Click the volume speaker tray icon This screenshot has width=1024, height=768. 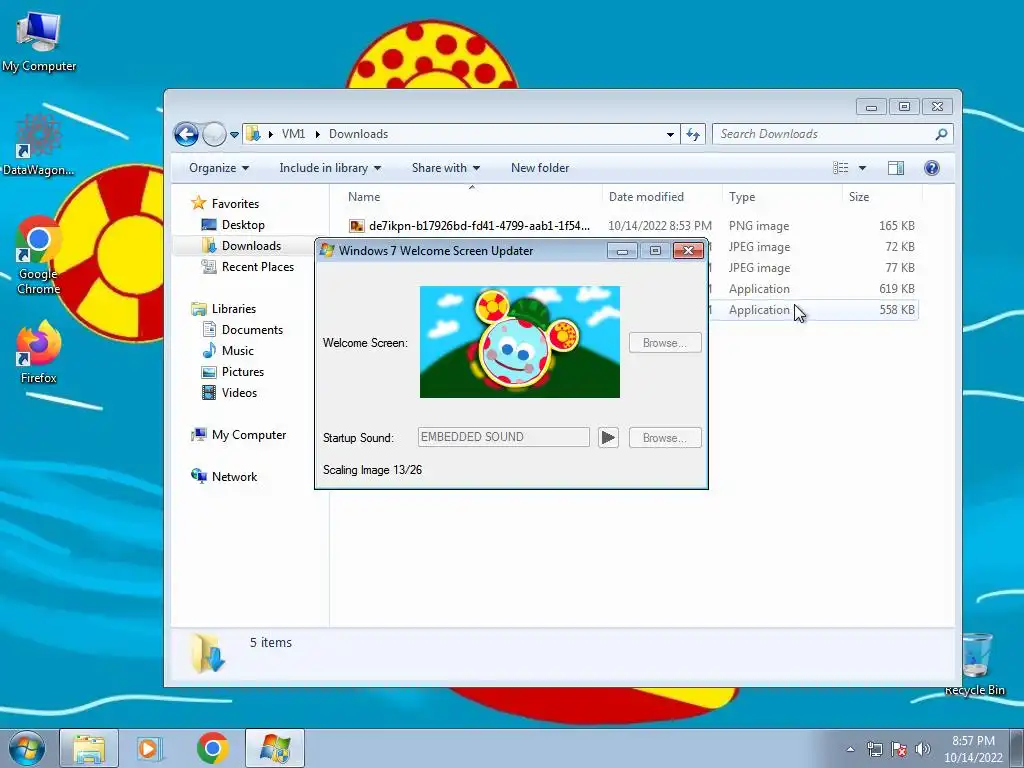(923, 749)
